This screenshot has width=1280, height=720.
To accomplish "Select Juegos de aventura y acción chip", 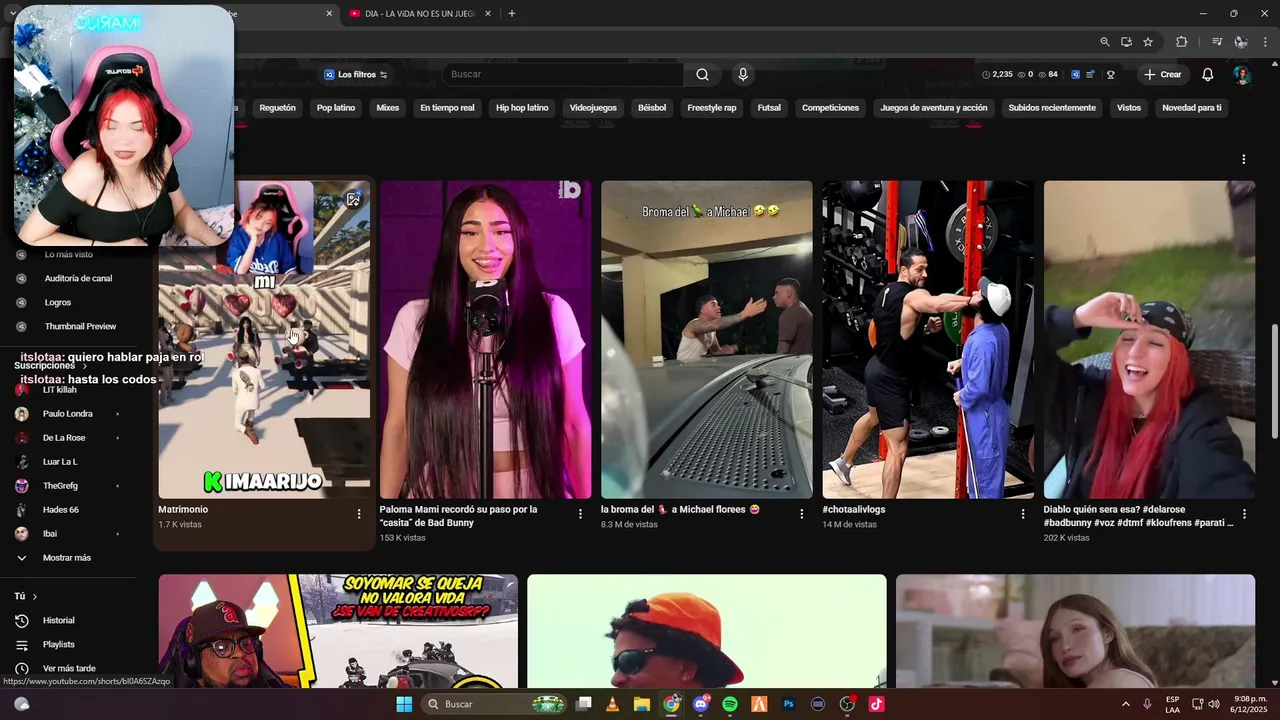I will point(933,108).
